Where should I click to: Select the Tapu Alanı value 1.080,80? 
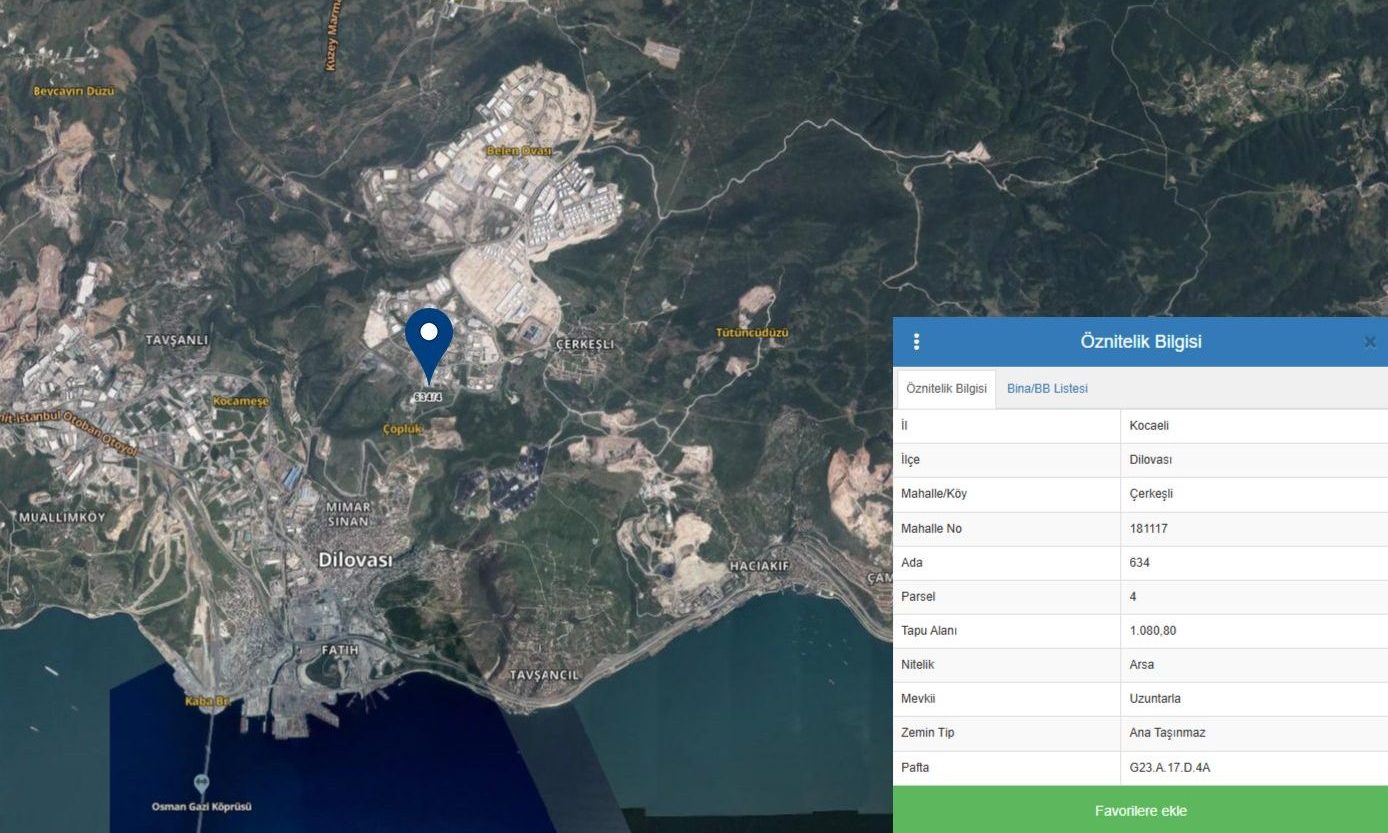[1153, 631]
